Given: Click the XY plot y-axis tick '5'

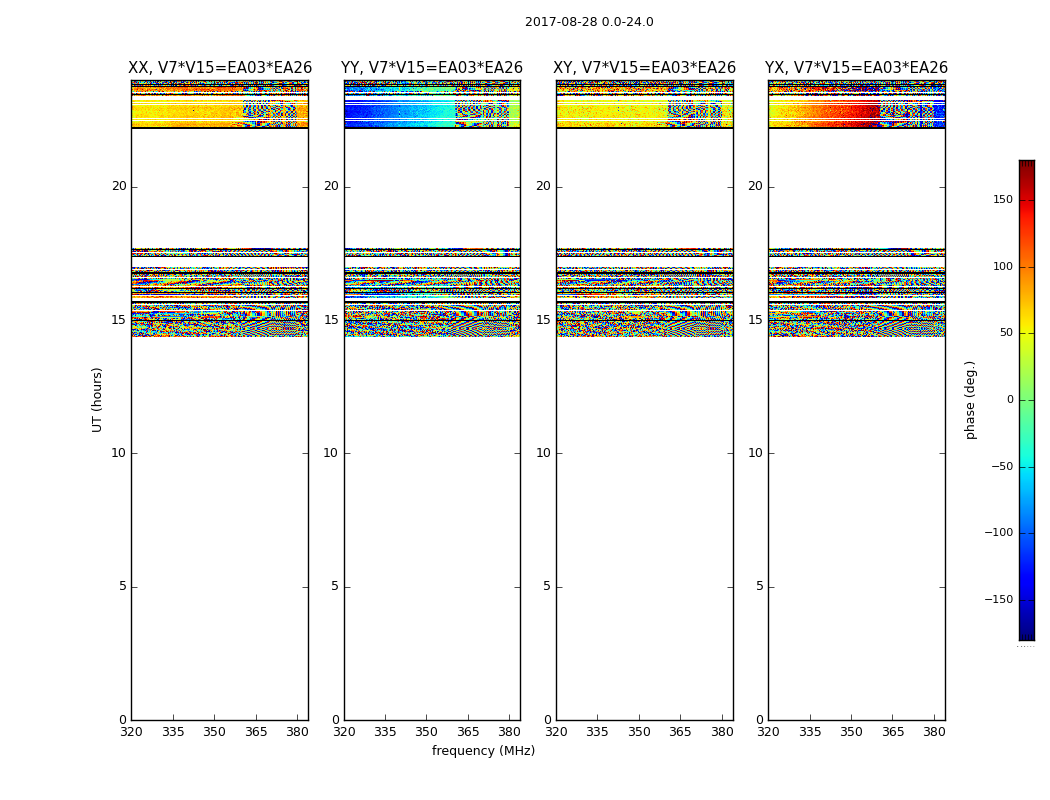Looking at the screenshot, I should coord(547,586).
